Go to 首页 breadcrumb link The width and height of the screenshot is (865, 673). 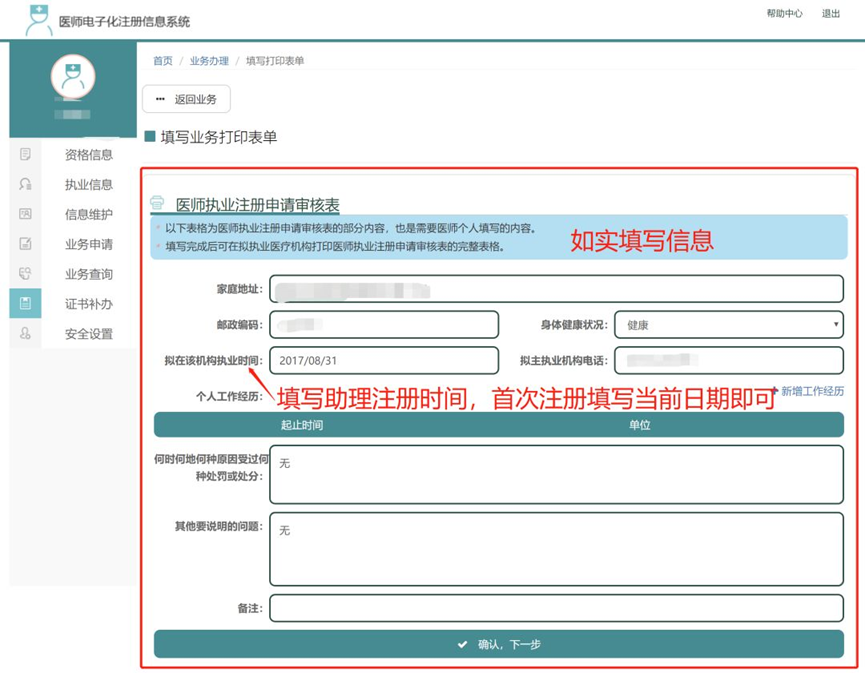pyautogui.click(x=162, y=61)
